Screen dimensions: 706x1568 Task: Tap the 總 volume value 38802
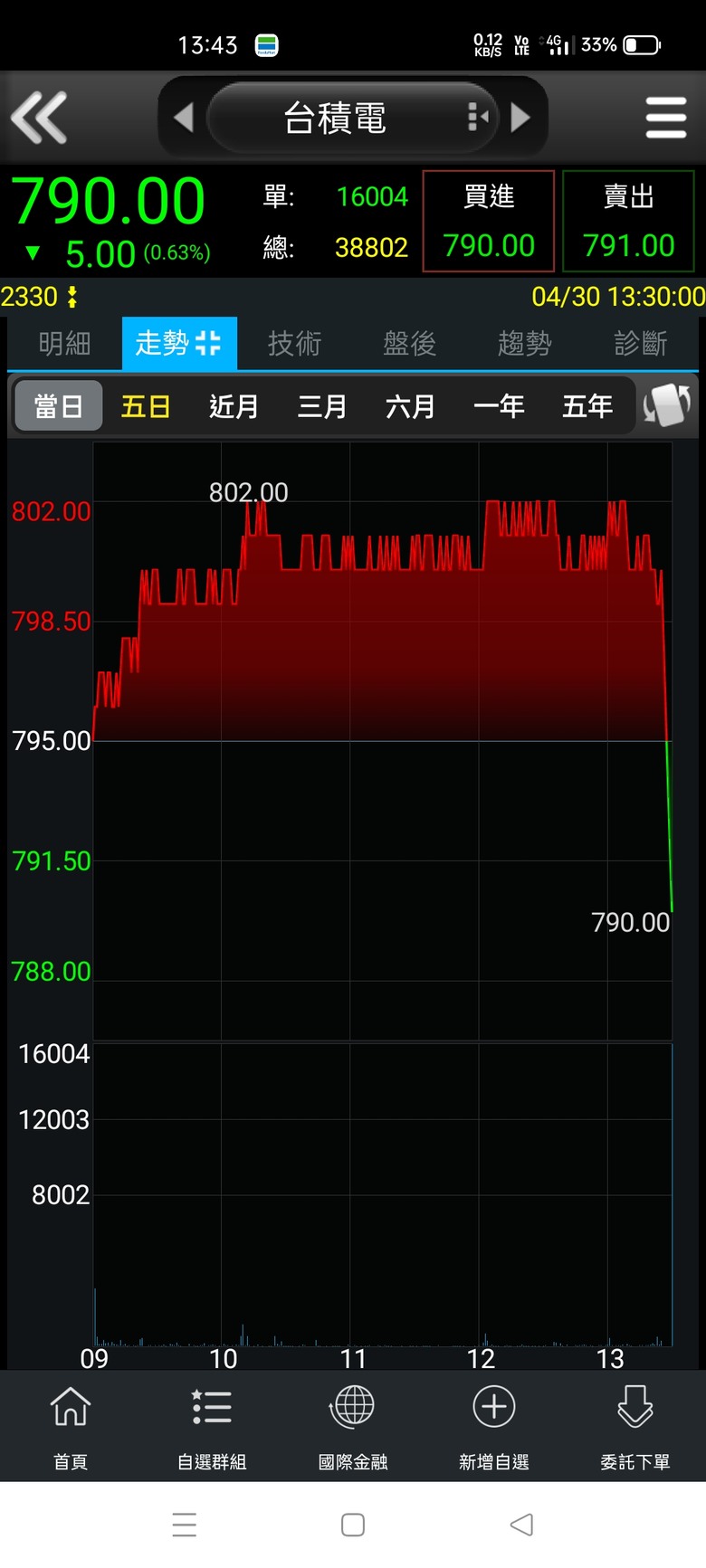click(x=371, y=247)
